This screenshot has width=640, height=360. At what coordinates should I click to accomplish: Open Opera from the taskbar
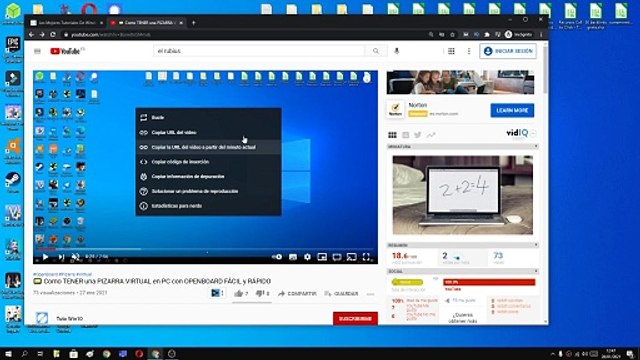click(x=139, y=354)
